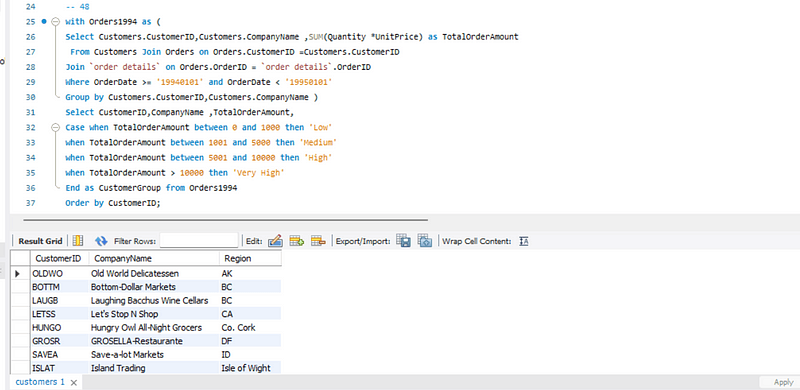
Task: Place cursor on the '-- 48' comment
Action: (x=78, y=7)
